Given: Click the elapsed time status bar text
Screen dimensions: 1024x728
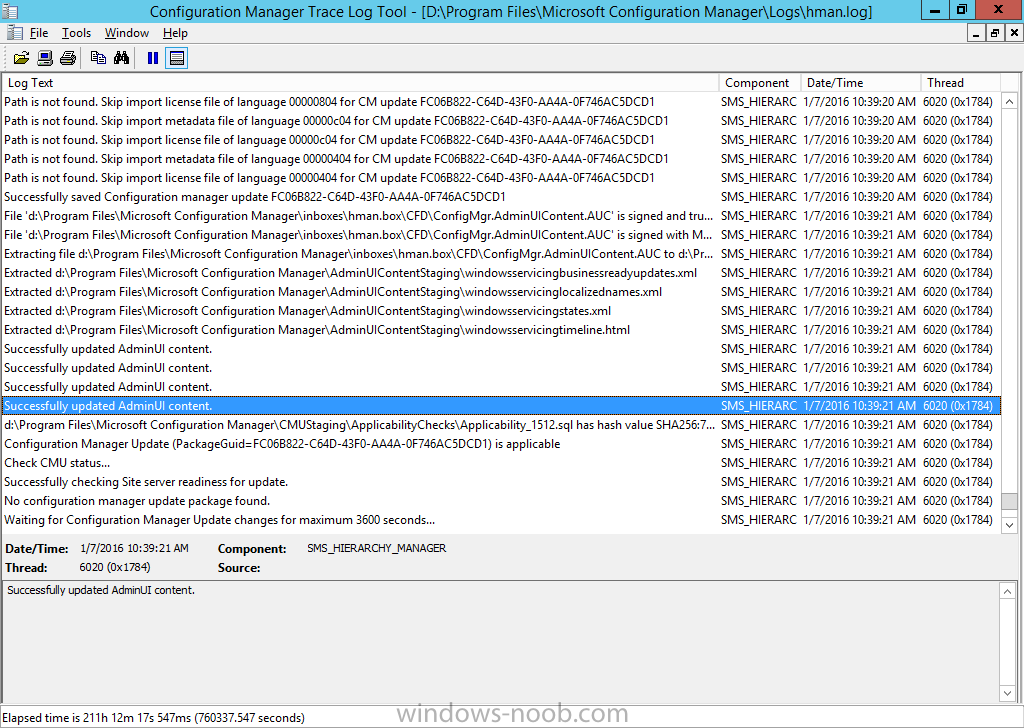Looking at the screenshot, I should pos(154,718).
